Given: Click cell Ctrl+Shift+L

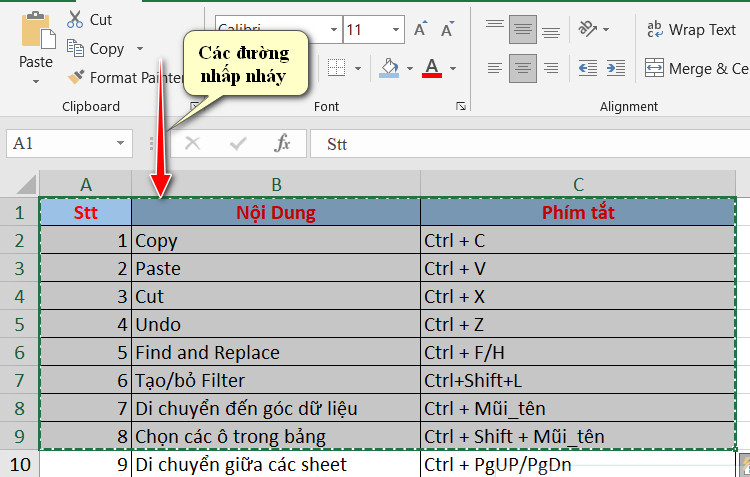Looking at the screenshot, I should pos(578,380).
